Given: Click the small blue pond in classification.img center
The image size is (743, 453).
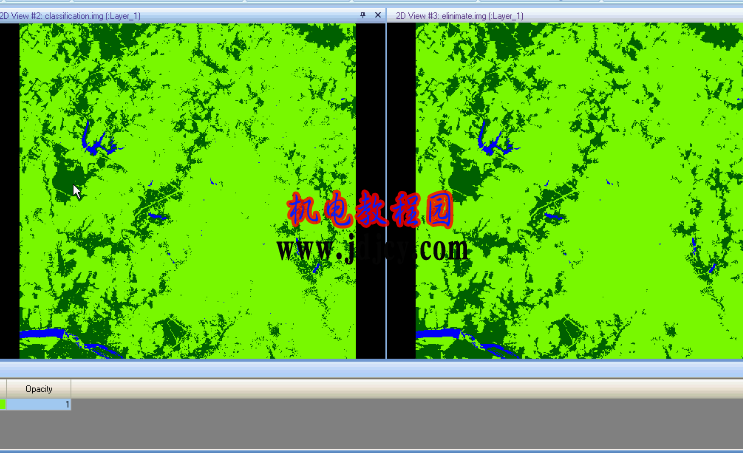Looking at the screenshot, I should click(158, 217).
